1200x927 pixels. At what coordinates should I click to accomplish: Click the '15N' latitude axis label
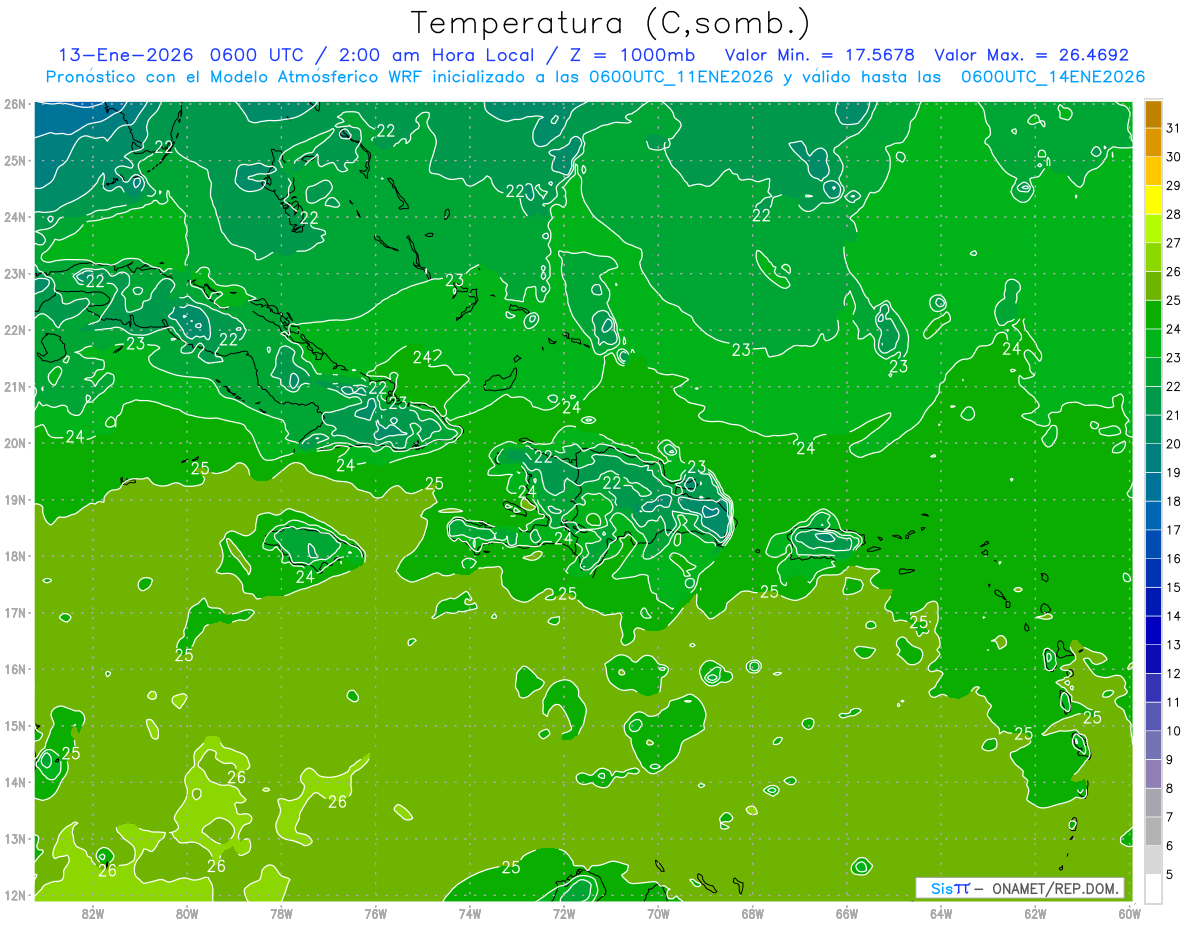pyautogui.click(x=15, y=725)
